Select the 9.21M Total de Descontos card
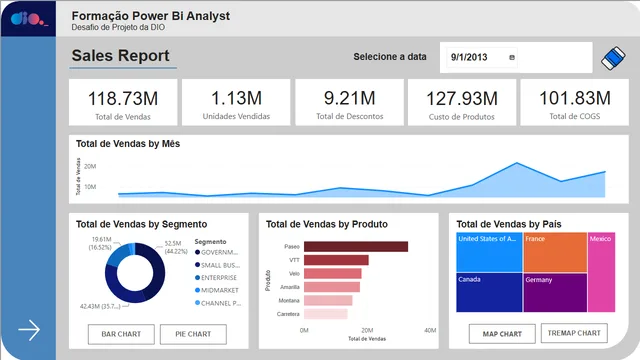Viewport: 640px width, 360px height. pos(349,102)
